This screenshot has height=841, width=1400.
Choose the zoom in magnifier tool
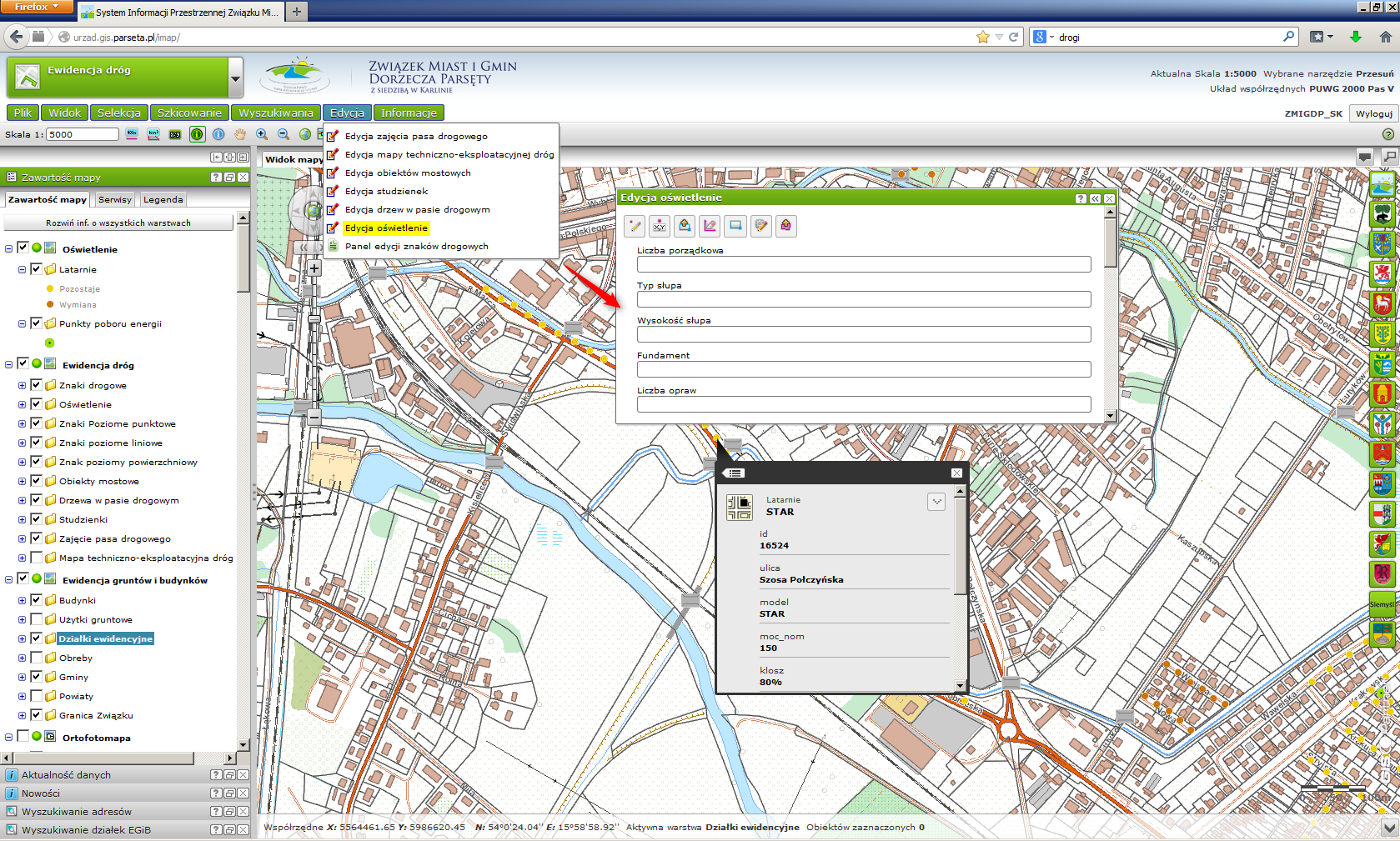coord(262,134)
